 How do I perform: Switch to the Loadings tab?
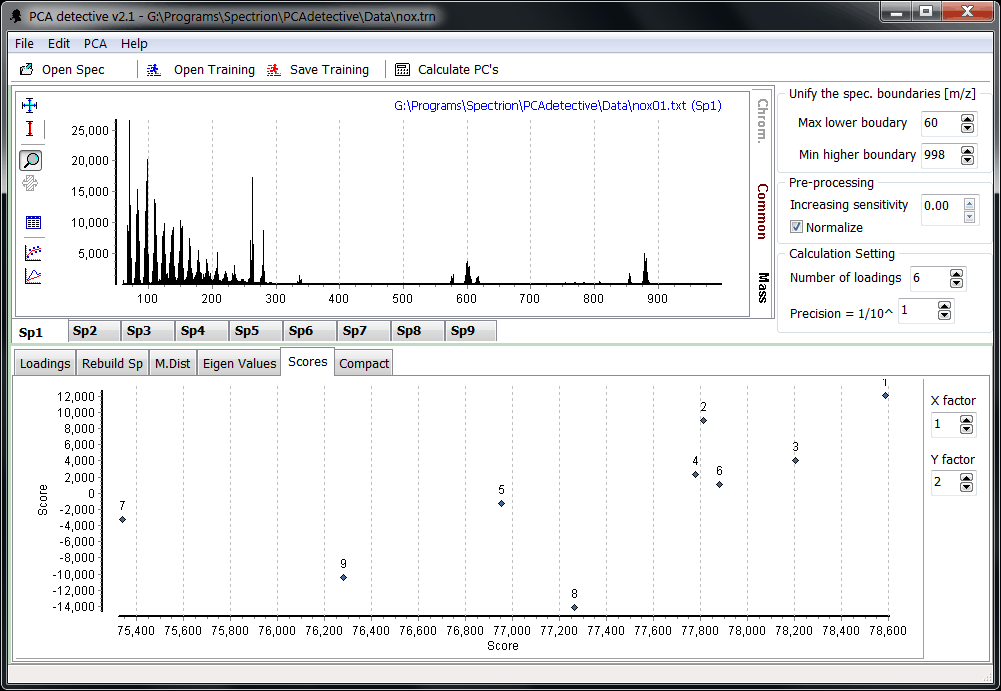[x=45, y=363]
